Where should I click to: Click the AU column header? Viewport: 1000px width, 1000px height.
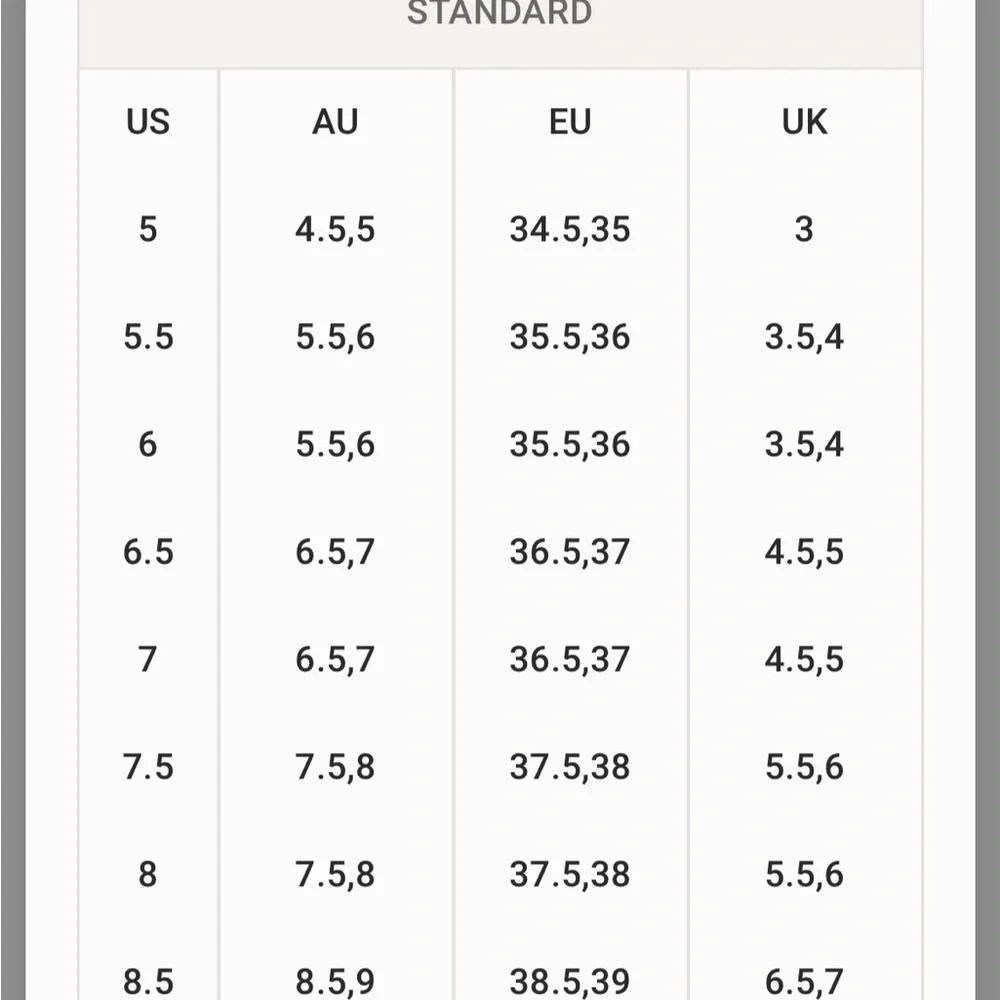point(335,121)
